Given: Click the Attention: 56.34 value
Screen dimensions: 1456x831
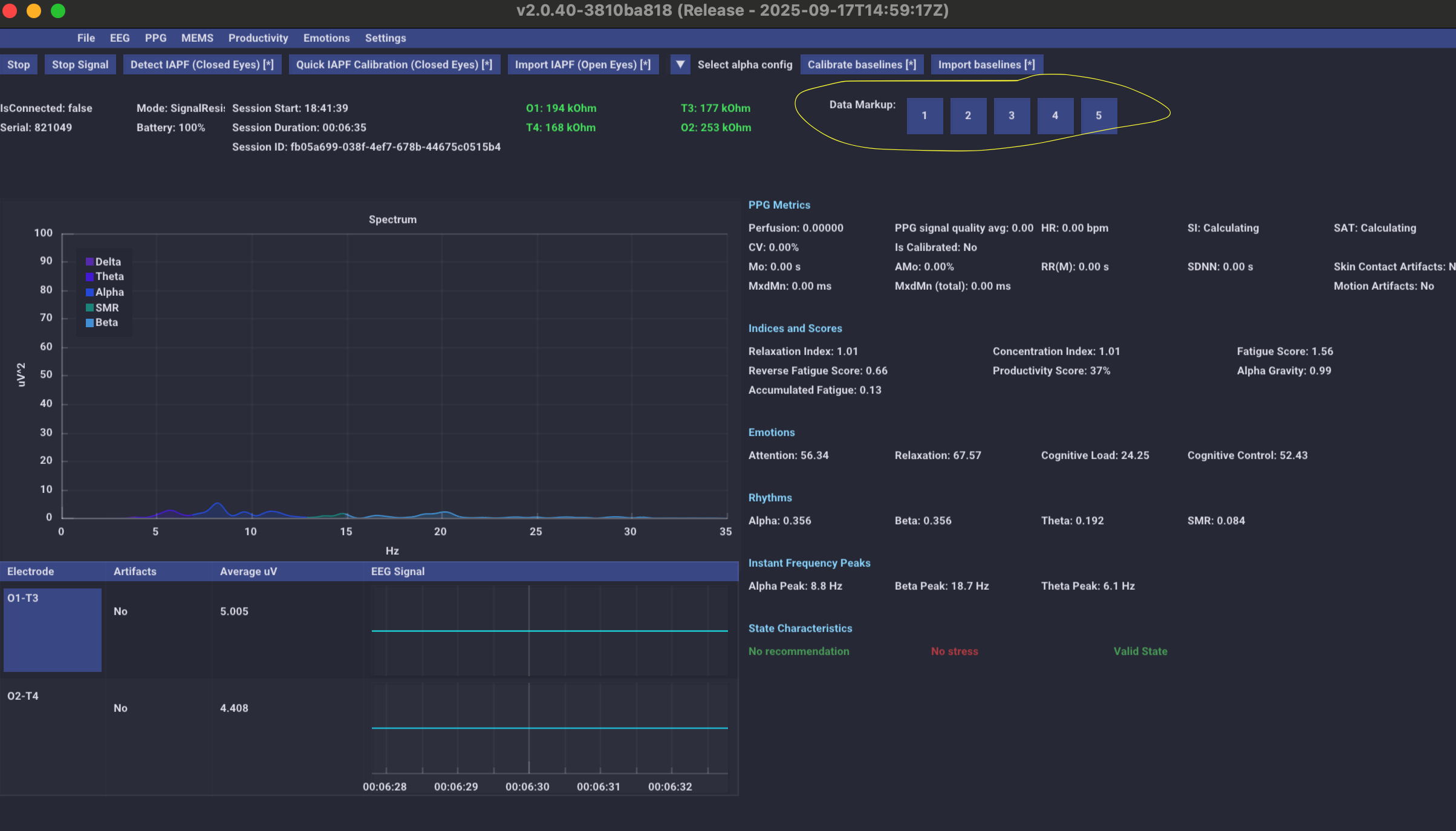Looking at the screenshot, I should [x=788, y=455].
